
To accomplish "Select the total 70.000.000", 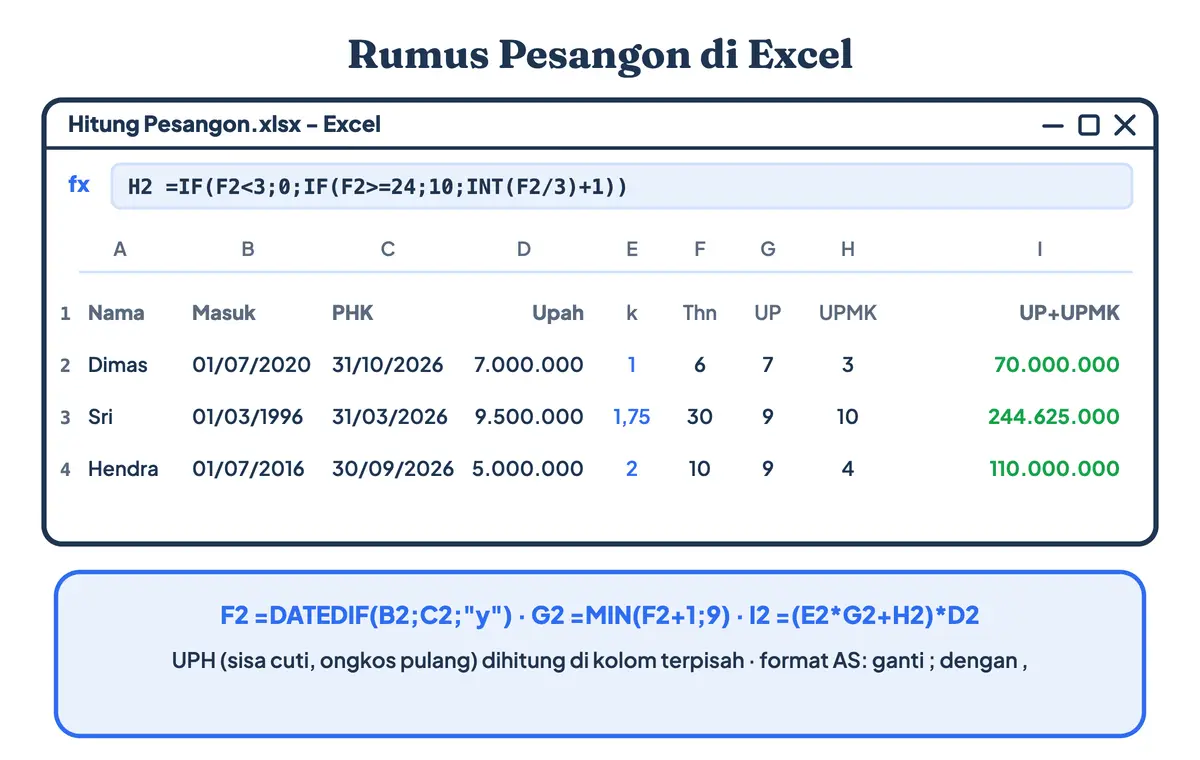I will [1057, 365].
